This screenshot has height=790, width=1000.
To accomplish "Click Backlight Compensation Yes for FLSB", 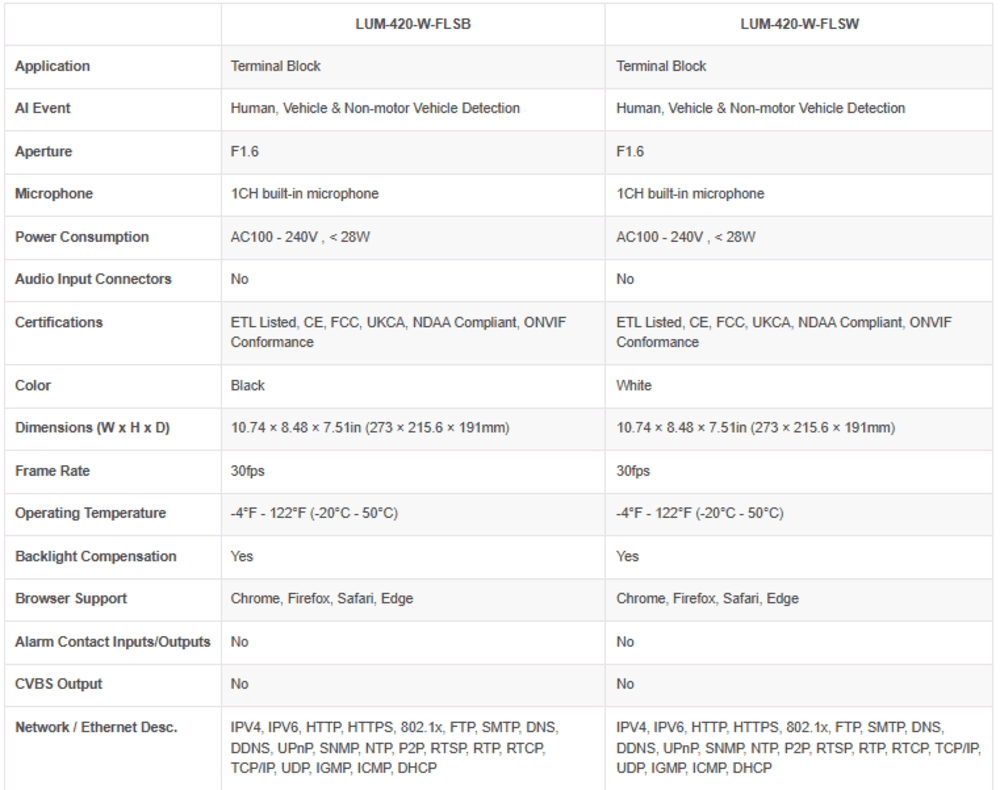I will tap(242, 557).
